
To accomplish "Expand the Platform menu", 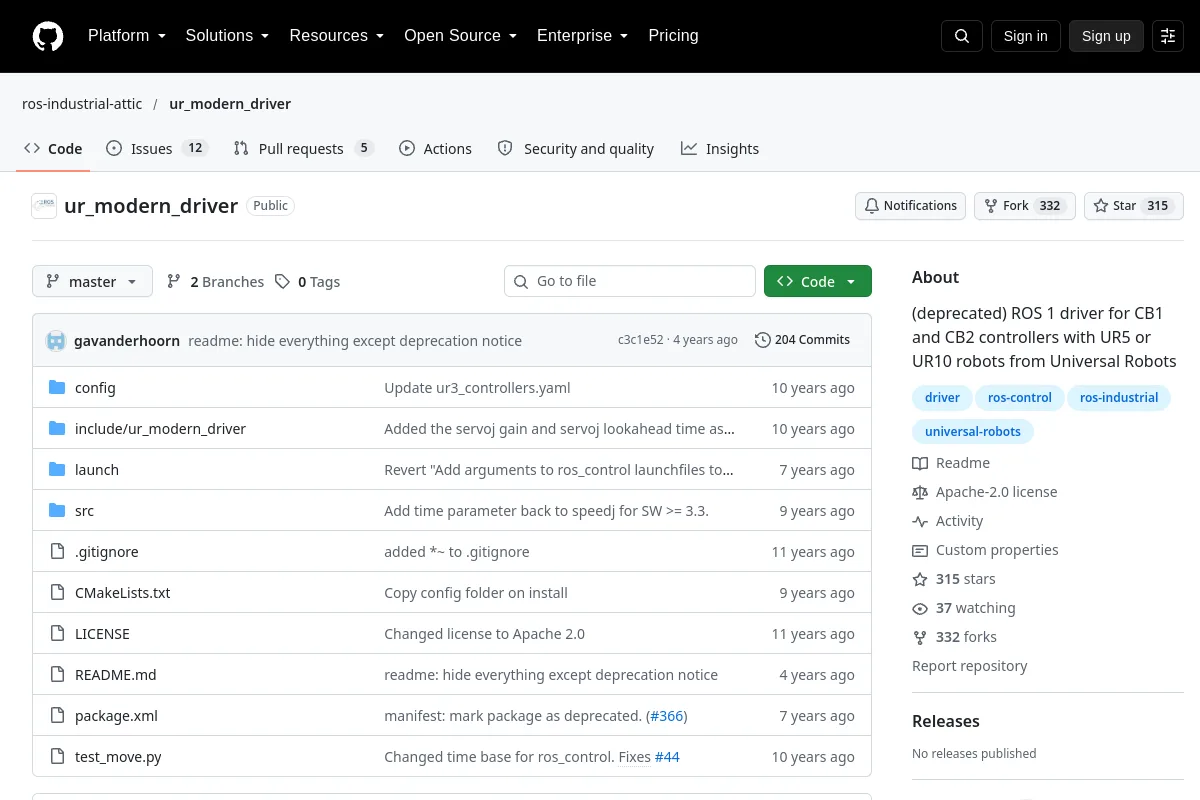I will point(126,36).
